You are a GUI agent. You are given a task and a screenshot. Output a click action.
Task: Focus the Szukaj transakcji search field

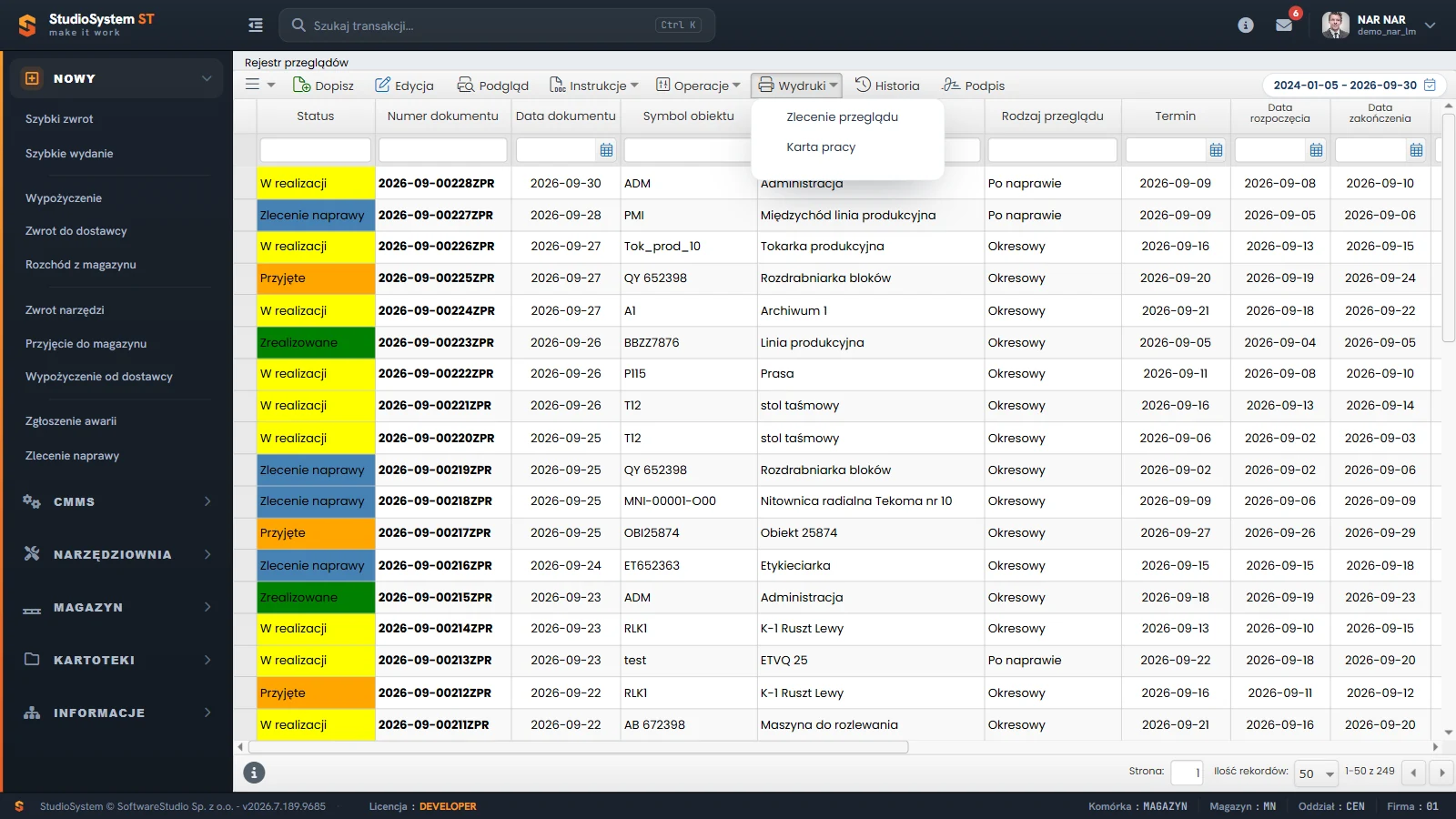[497, 25]
